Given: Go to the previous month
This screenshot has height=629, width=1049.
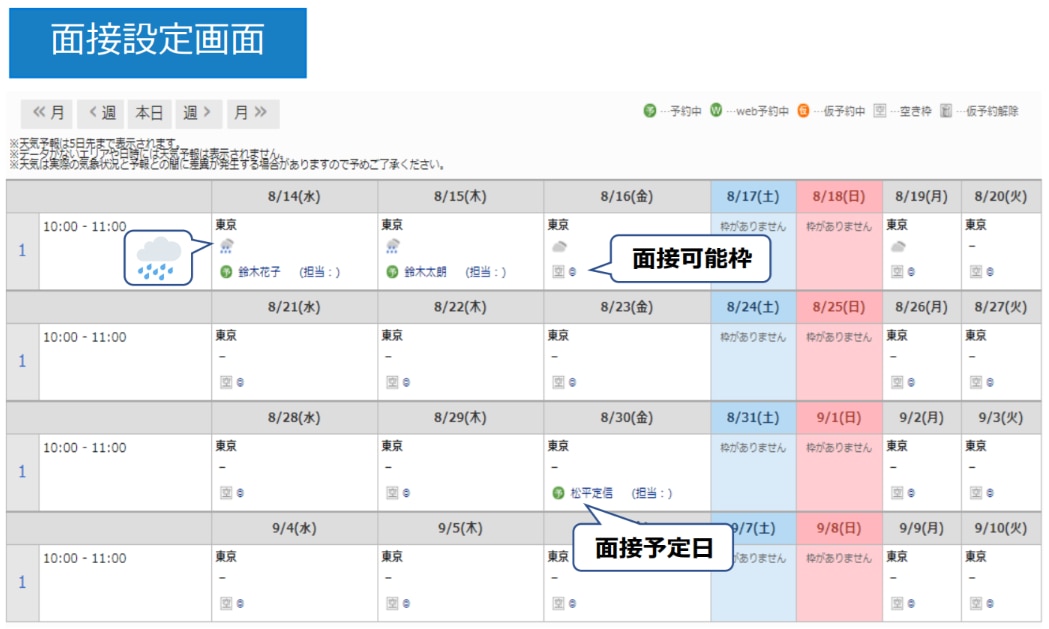Looking at the screenshot, I should (48, 114).
